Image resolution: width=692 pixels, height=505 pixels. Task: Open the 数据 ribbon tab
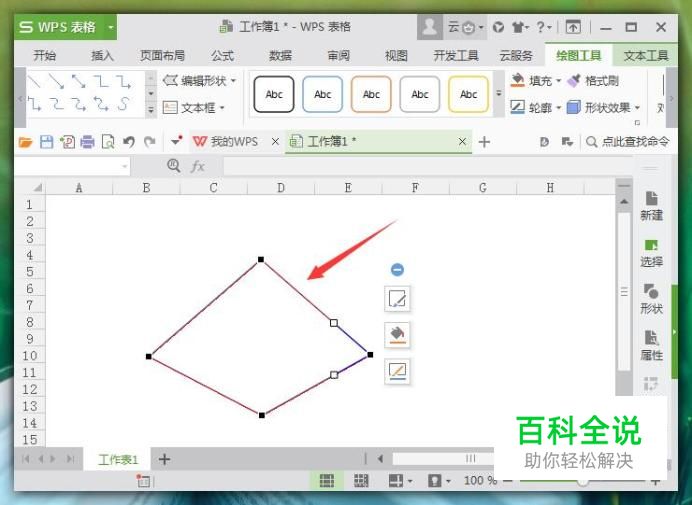(281, 56)
